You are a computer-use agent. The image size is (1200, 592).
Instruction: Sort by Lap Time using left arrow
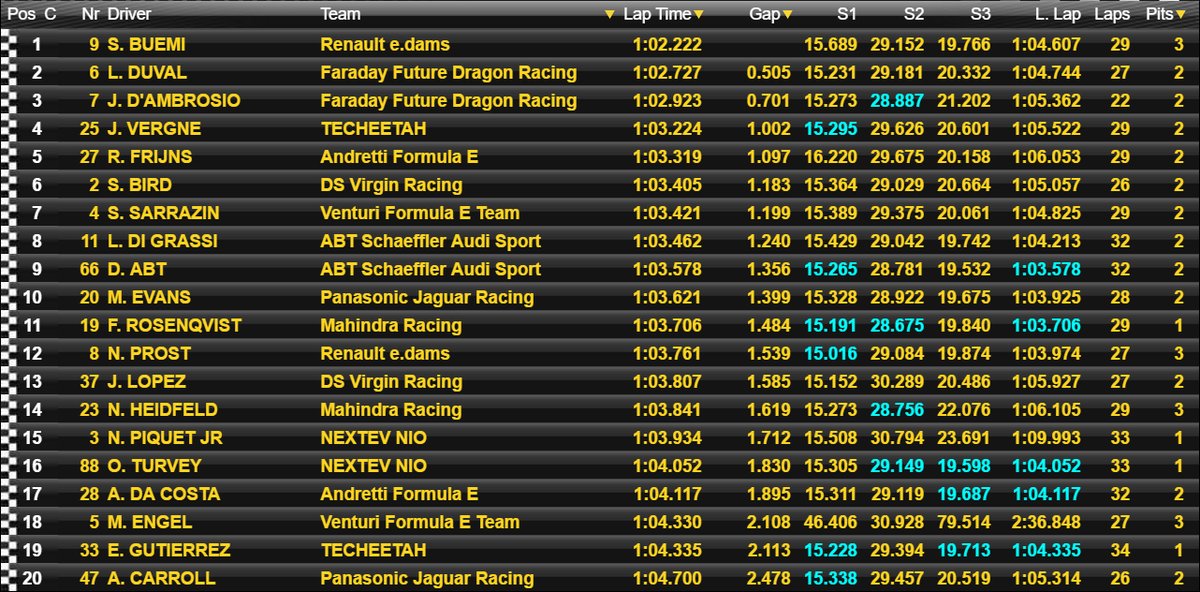coord(611,15)
